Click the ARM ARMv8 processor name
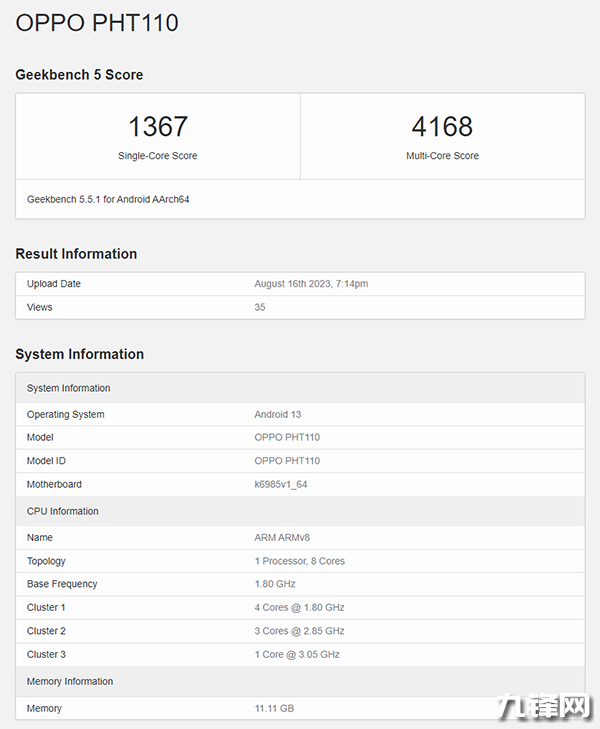This screenshot has height=729, width=600. 282,538
